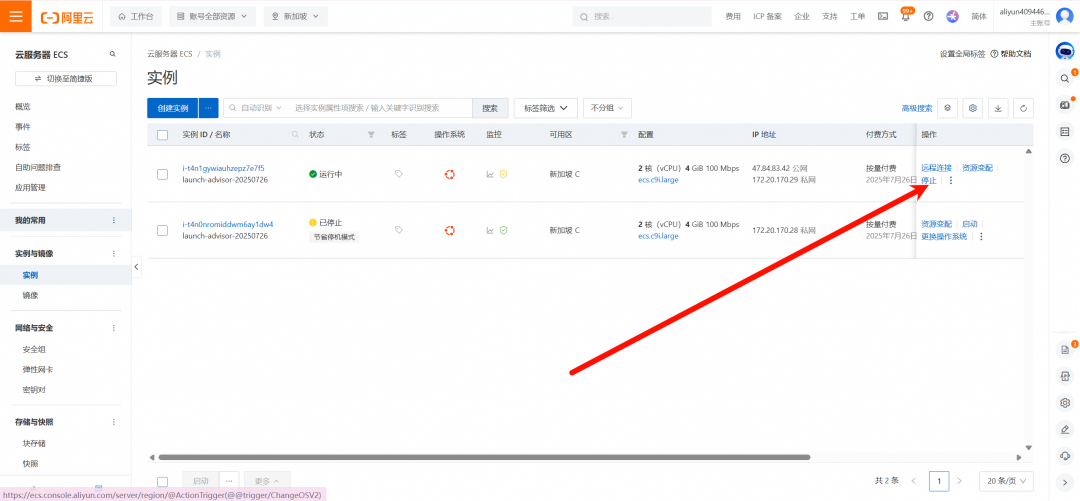
Task: Click 远程连接 for the running instance
Action: (x=936, y=167)
